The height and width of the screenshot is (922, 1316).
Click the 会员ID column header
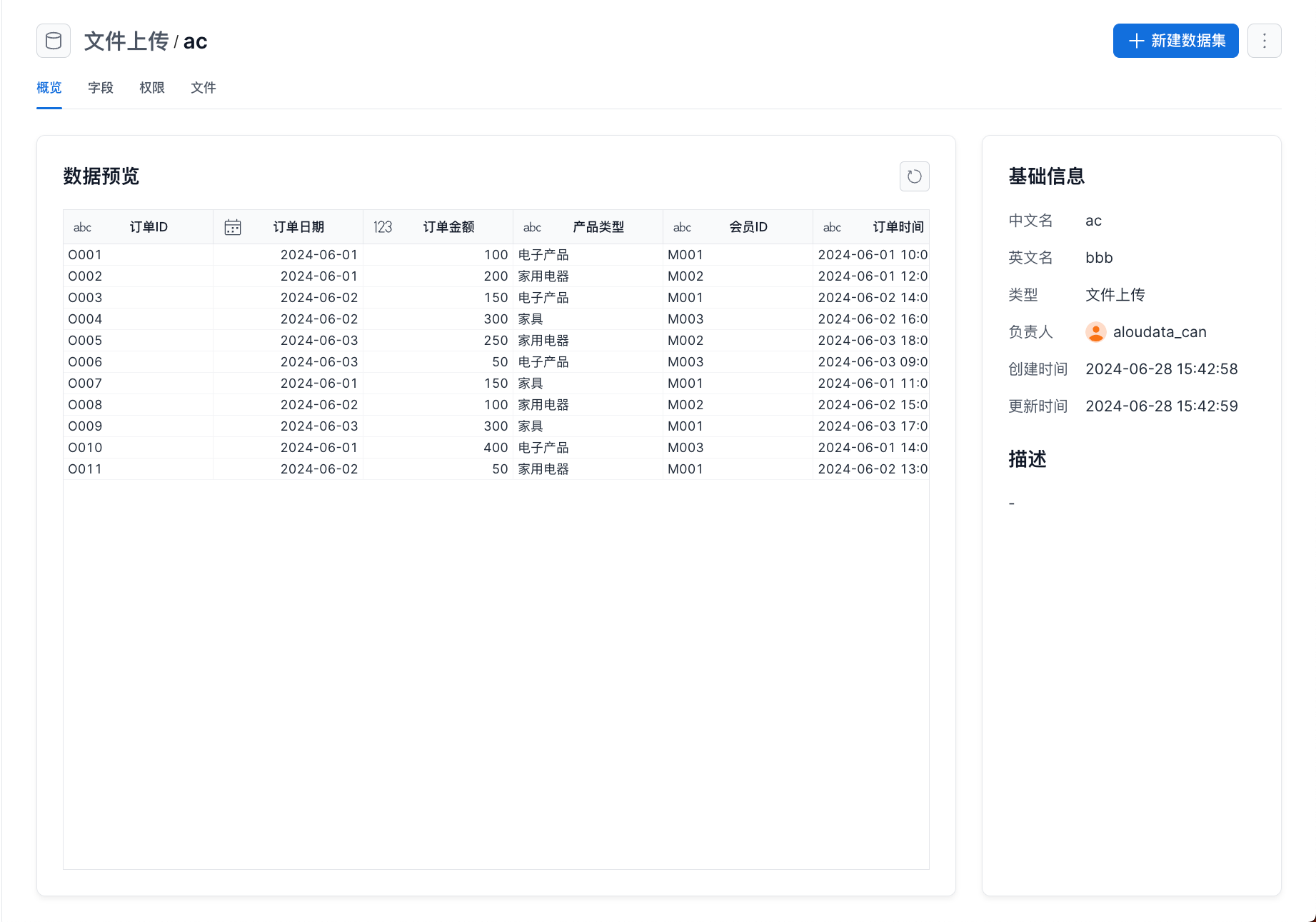748,227
